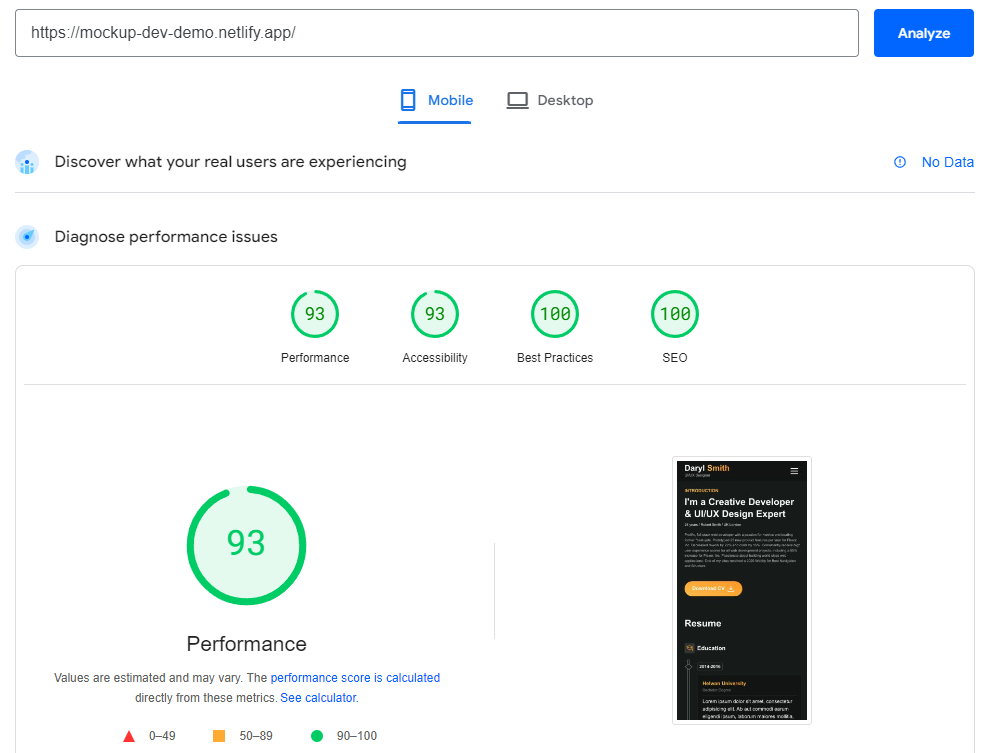
Task: Click the large Performance title text
Action: tap(246, 644)
